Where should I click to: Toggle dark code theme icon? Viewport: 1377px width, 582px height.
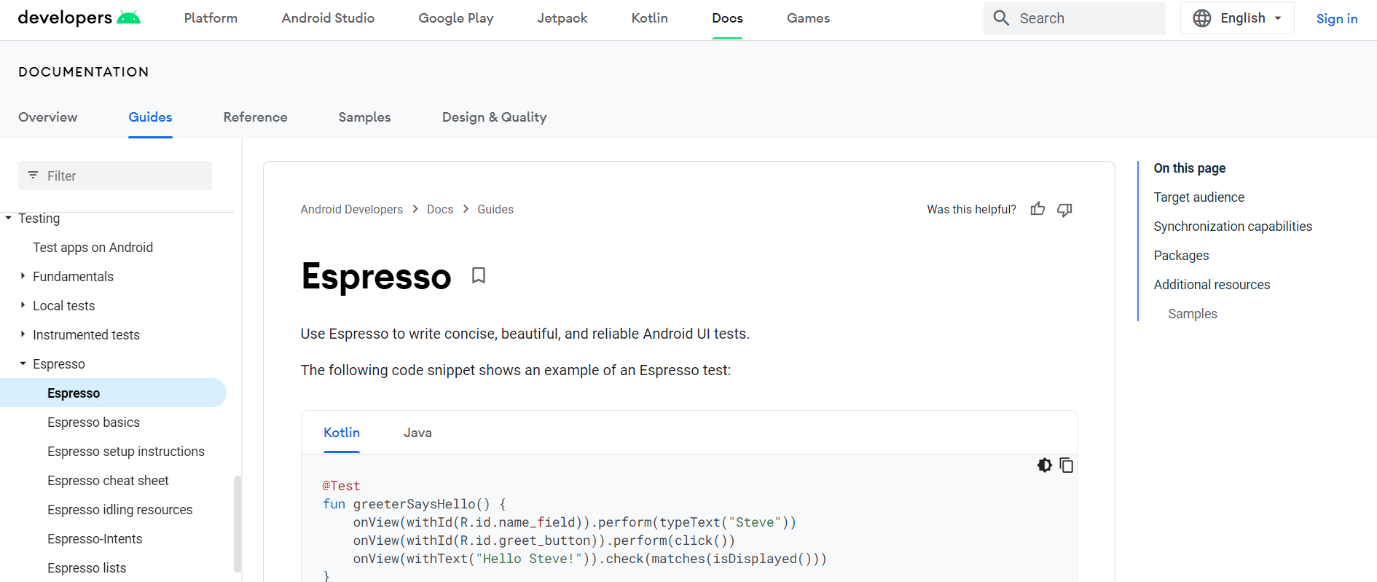tap(1044, 465)
